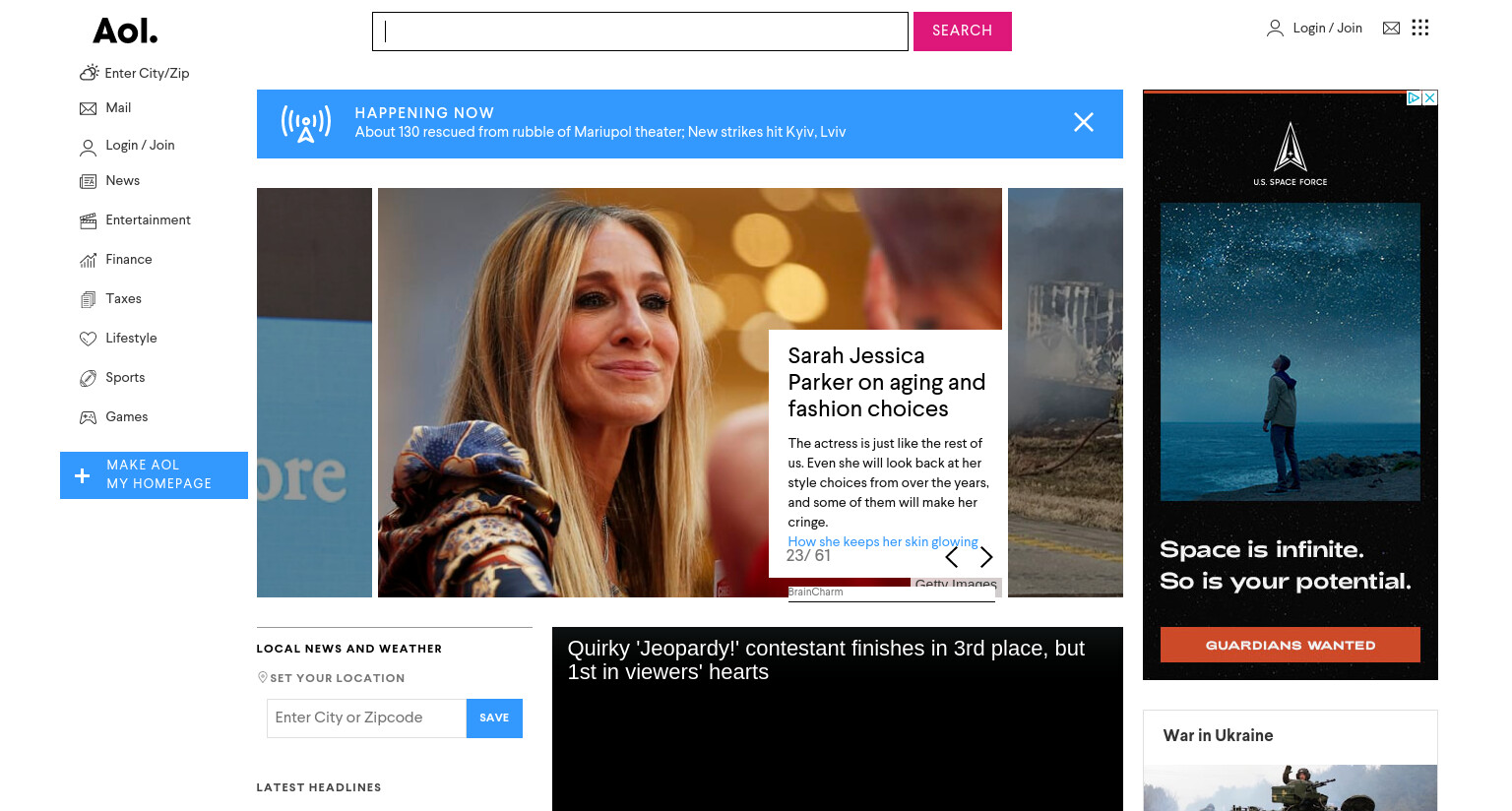This screenshot has width=1512, height=811.
Task: Select the Enter City/Zip sidebar text
Action: pos(147,74)
